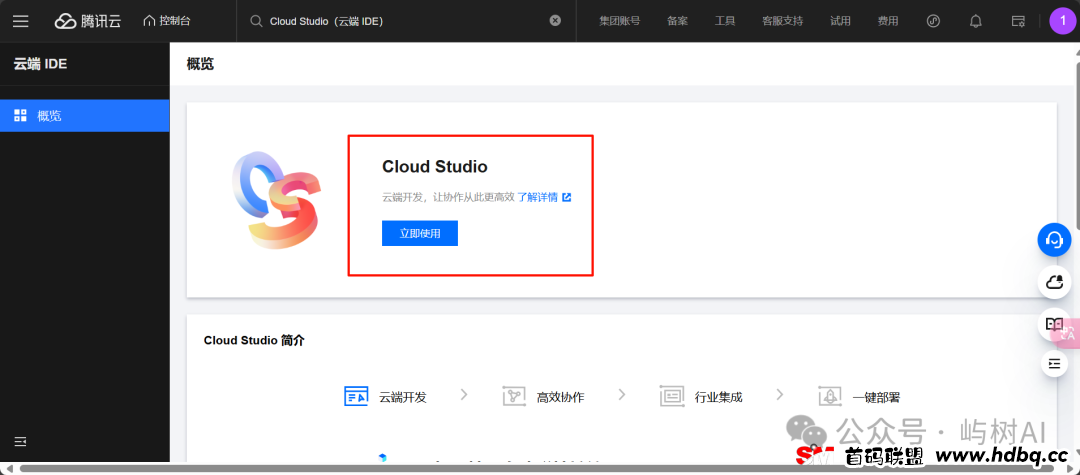Click the 立即使用 button
Image resolution: width=1080 pixels, height=475 pixels.
tap(420, 233)
